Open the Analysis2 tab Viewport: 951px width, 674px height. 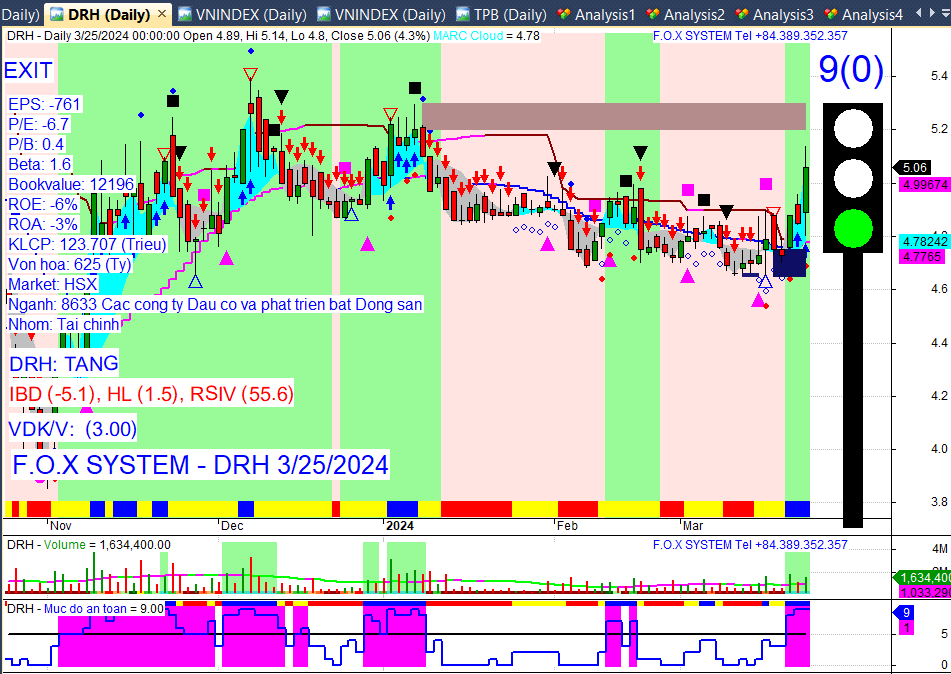685,14
